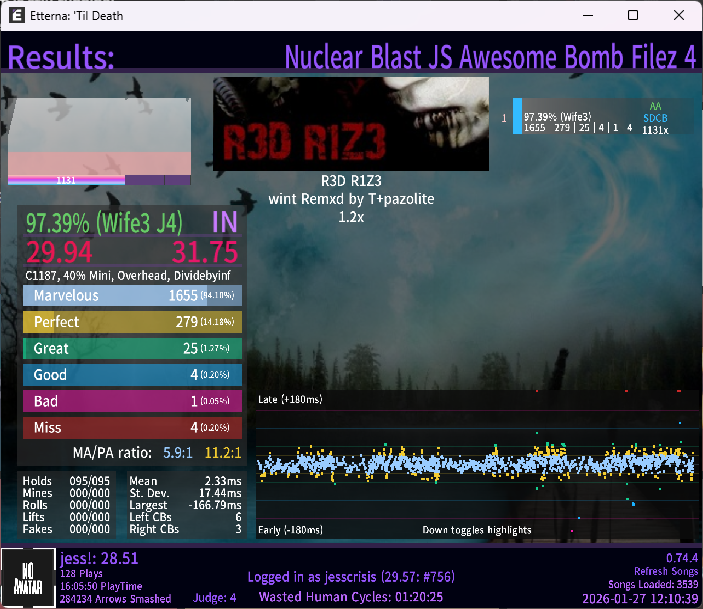
Task: Click the Great judgment bar
Action: 132,349
